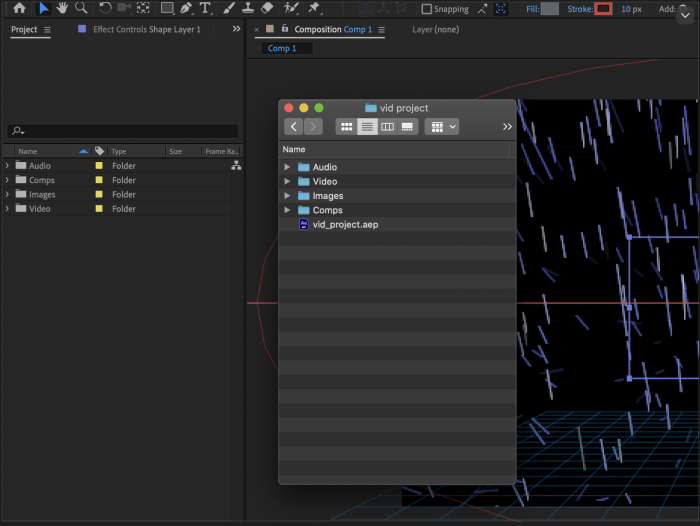Select the Selection arrow tool
Image resolution: width=700 pixels, height=526 pixels.
[x=43, y=8]
